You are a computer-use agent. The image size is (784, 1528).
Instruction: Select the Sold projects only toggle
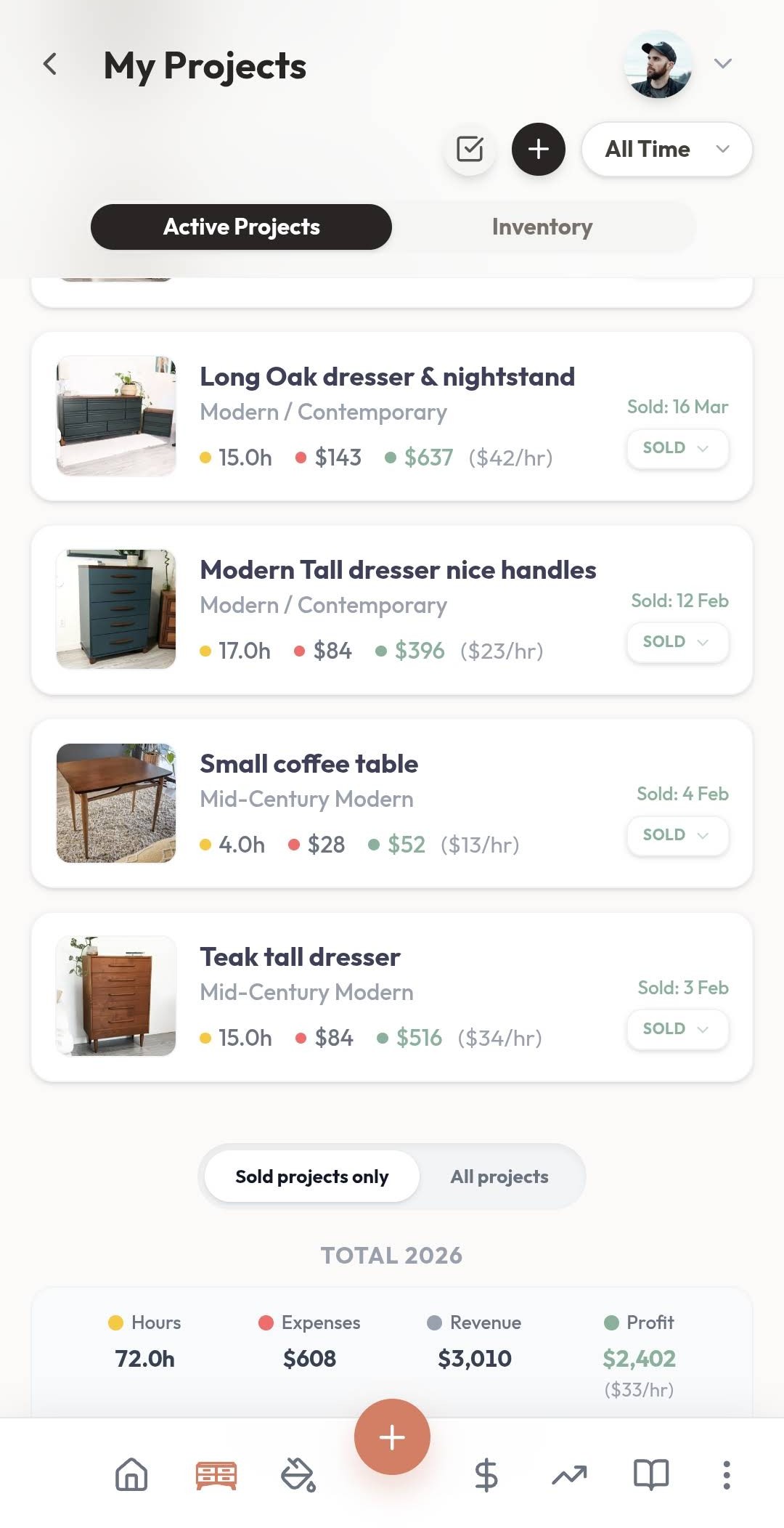(312, 1177)
